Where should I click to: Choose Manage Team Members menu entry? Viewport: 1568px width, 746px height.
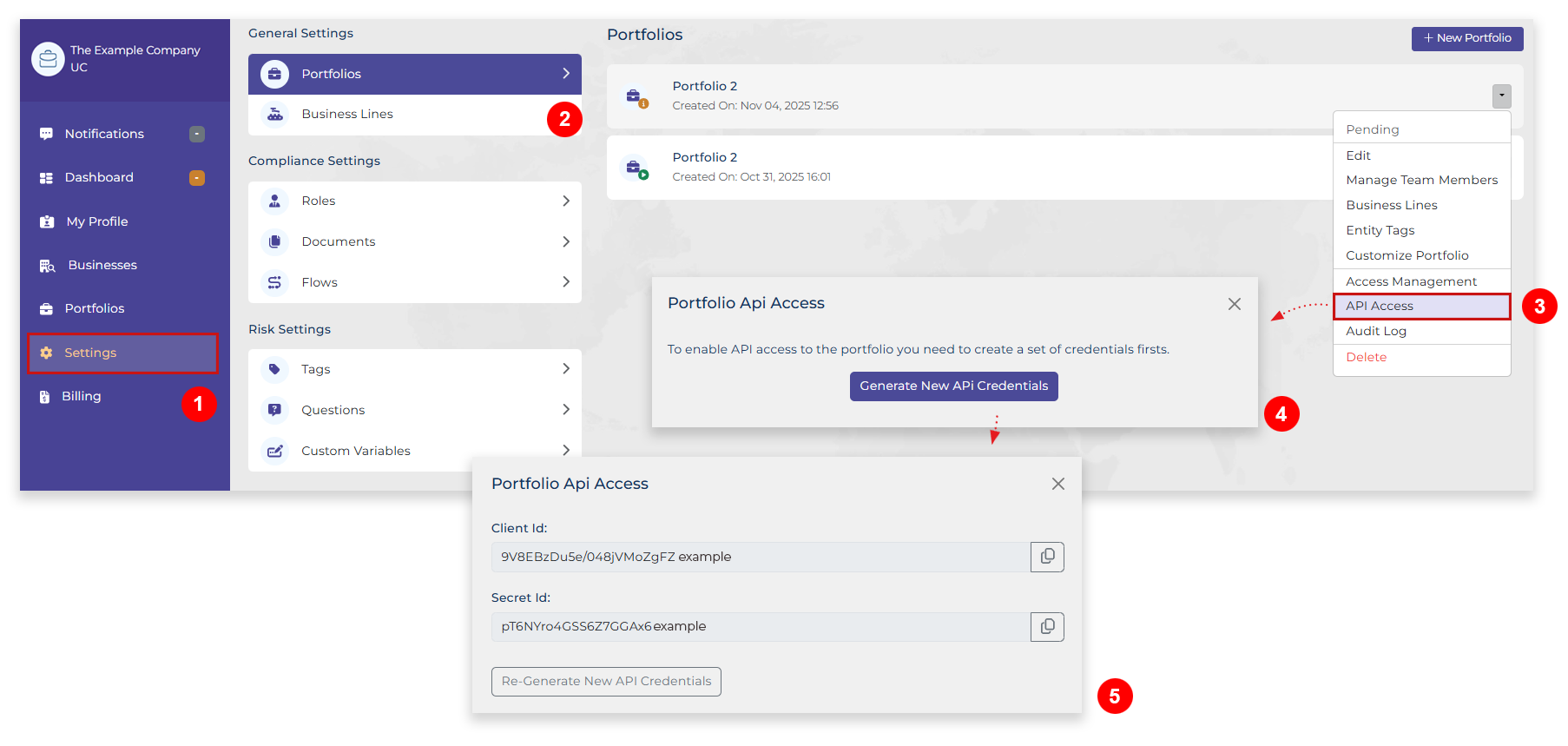pyautogui.click(x=1421, y=180)
